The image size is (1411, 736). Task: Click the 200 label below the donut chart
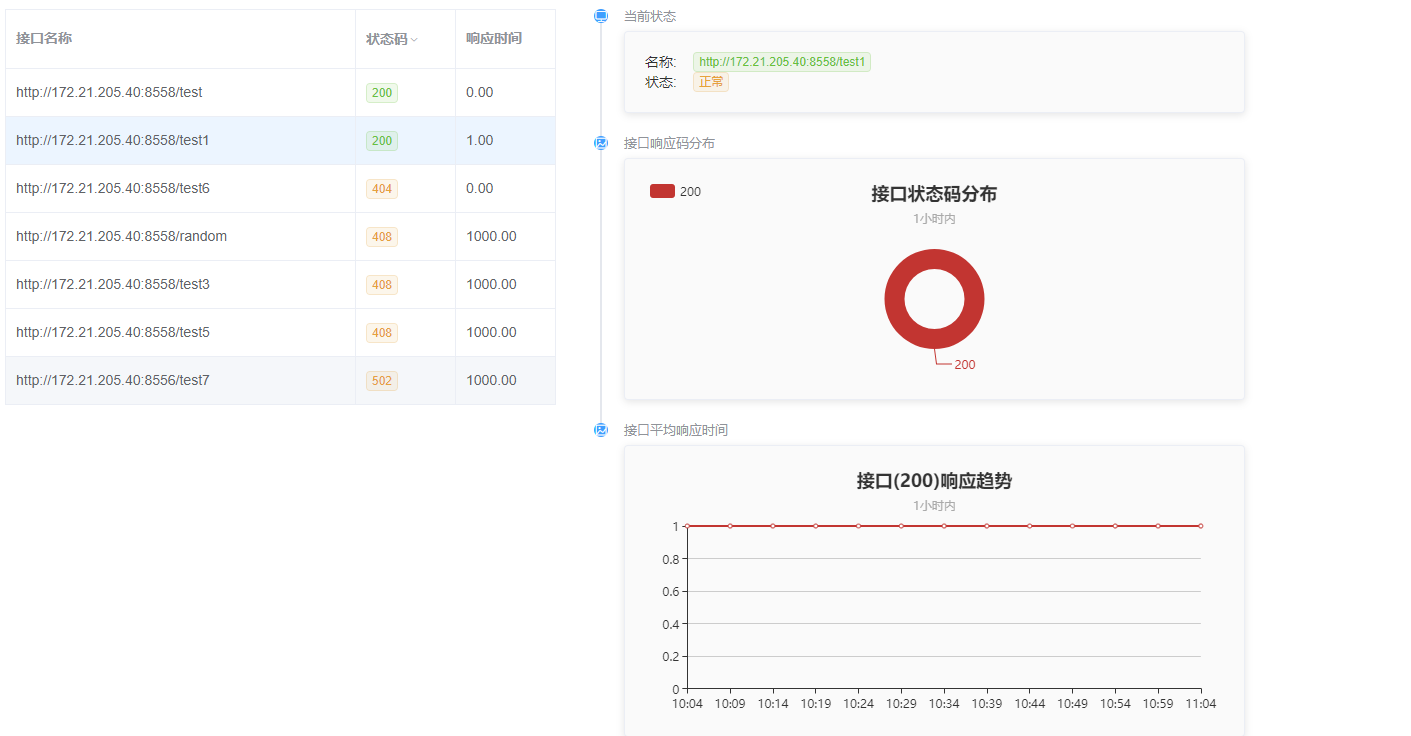[x=964, y=365]
